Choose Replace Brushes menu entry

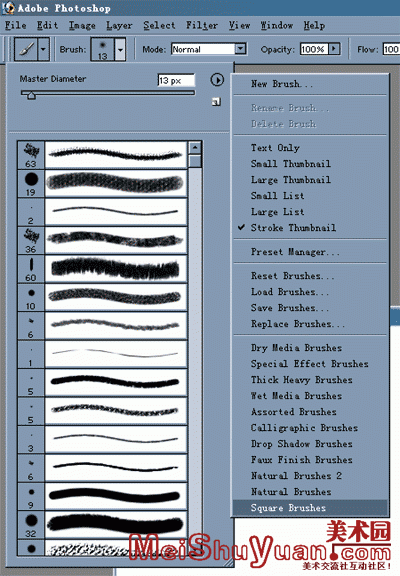tap(311, 324)
